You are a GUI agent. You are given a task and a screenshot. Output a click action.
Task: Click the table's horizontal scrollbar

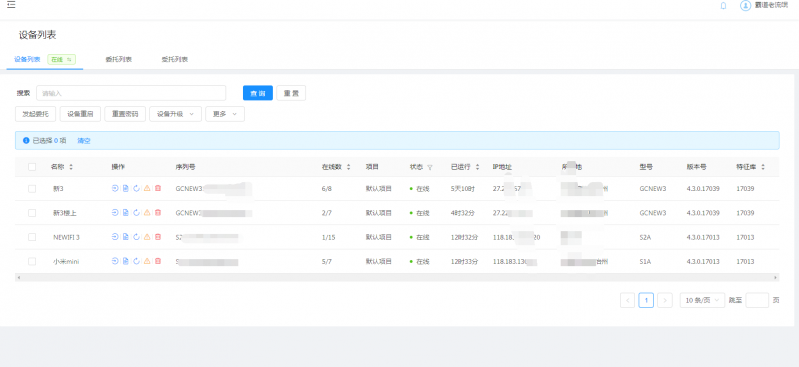coord(397,278)
